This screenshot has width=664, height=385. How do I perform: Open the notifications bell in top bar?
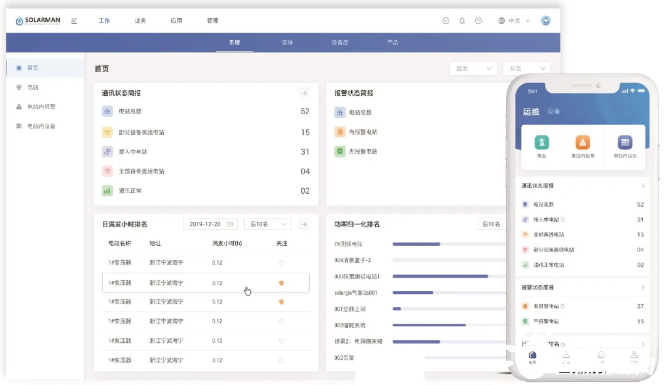tap(462, 20)
